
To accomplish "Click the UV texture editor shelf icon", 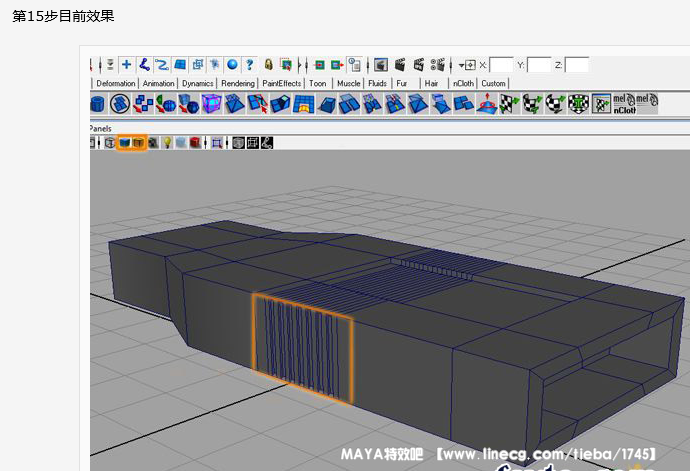I will 602,104.
